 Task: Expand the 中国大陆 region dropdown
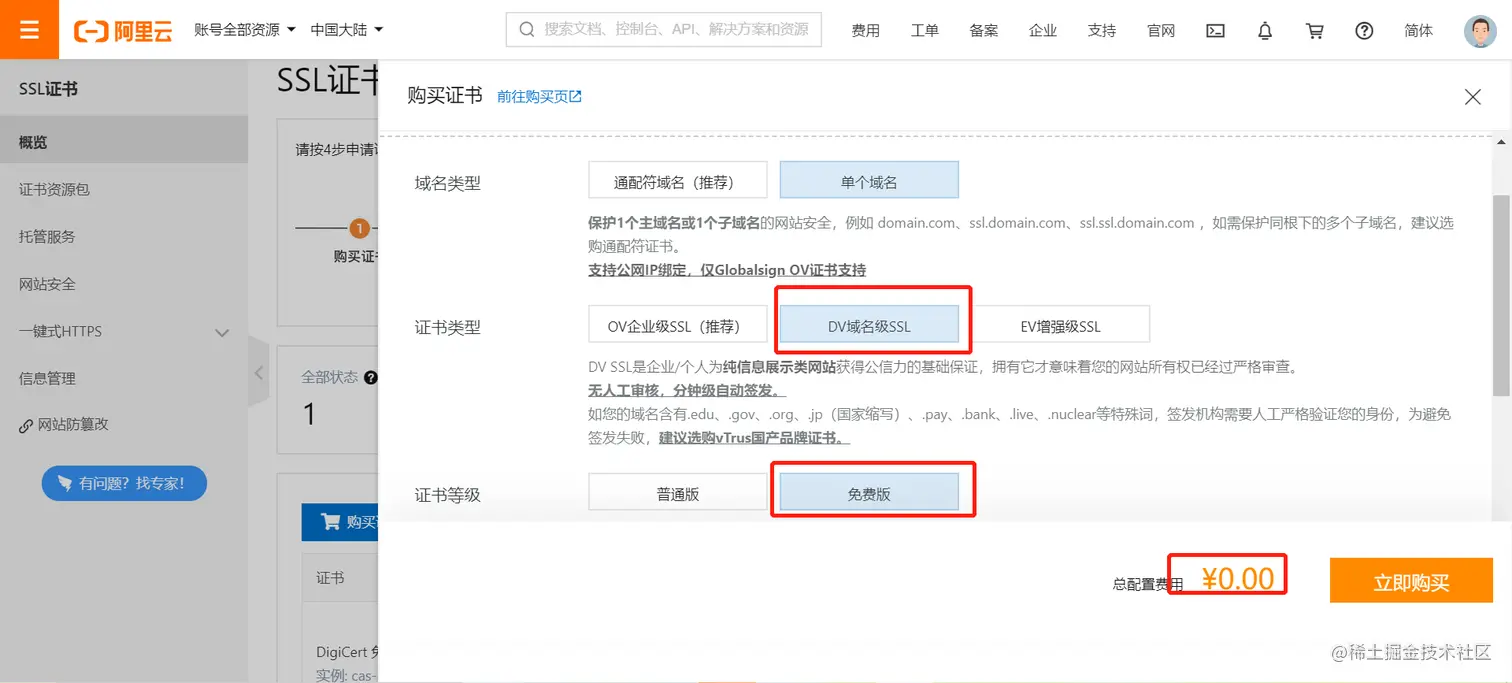point(347,30)
